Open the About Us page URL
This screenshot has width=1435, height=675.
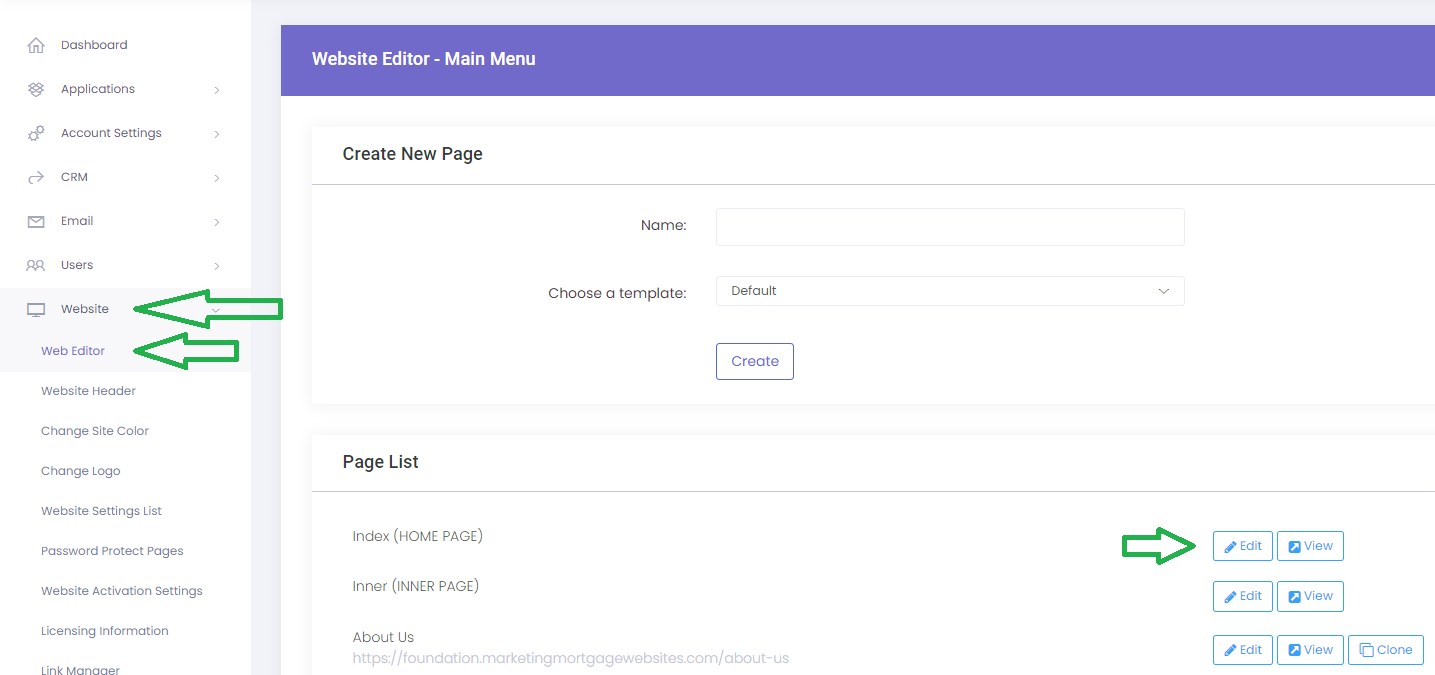point(570,657)
